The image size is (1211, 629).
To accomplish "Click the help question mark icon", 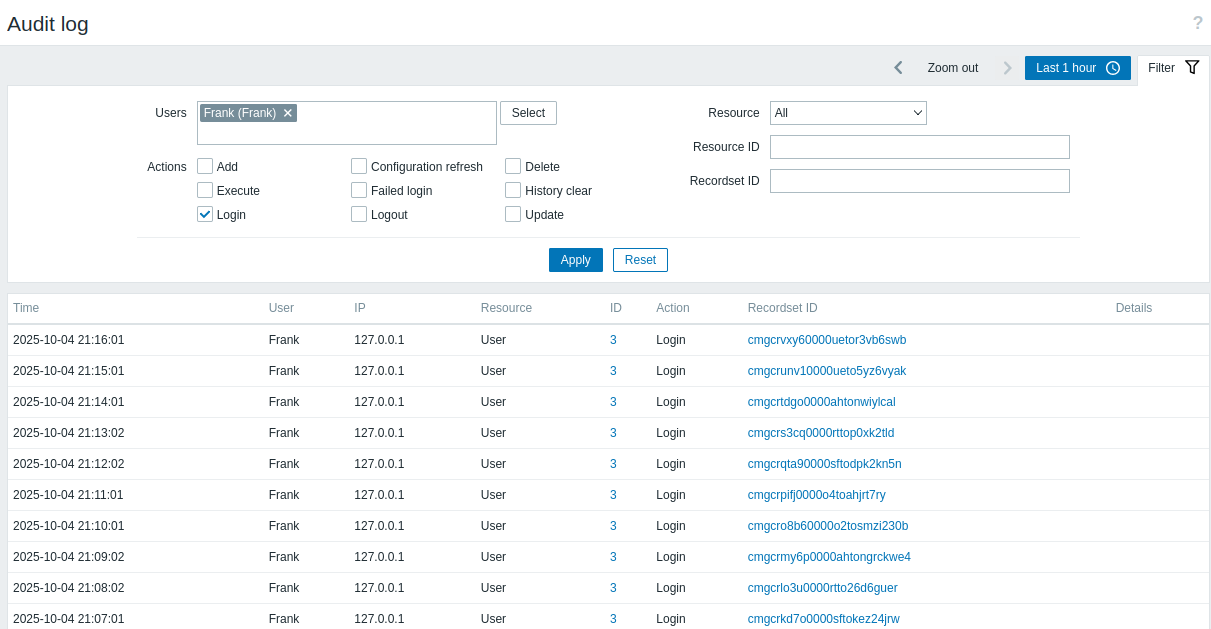I will coord(1197,23).
